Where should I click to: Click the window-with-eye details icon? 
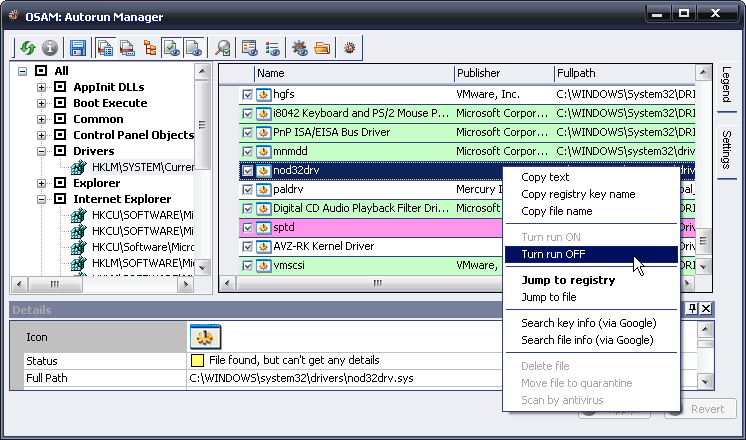pyautogui.click(x=250, y=48)
